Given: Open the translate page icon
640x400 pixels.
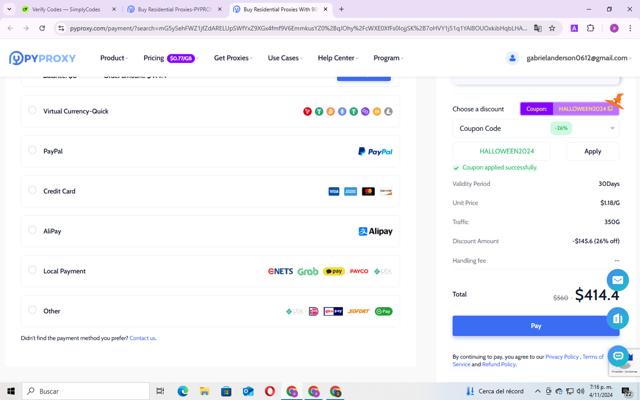Looking at the screenshot, I should 538,28.
